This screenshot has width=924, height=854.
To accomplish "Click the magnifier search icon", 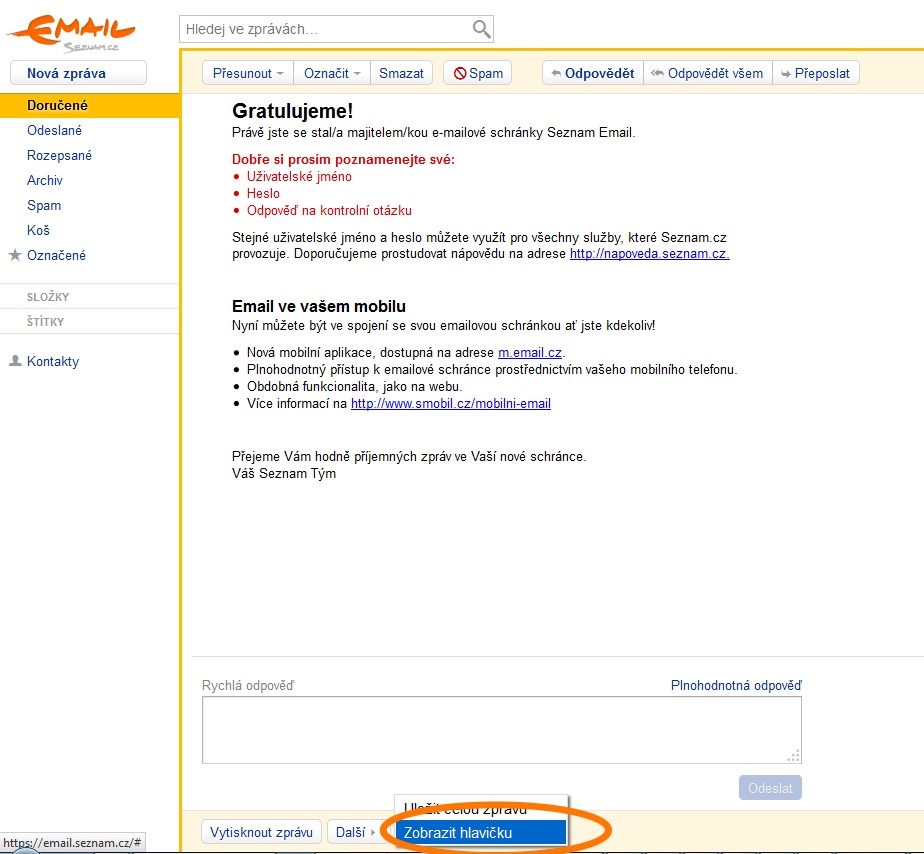I will tap(481, 29).
